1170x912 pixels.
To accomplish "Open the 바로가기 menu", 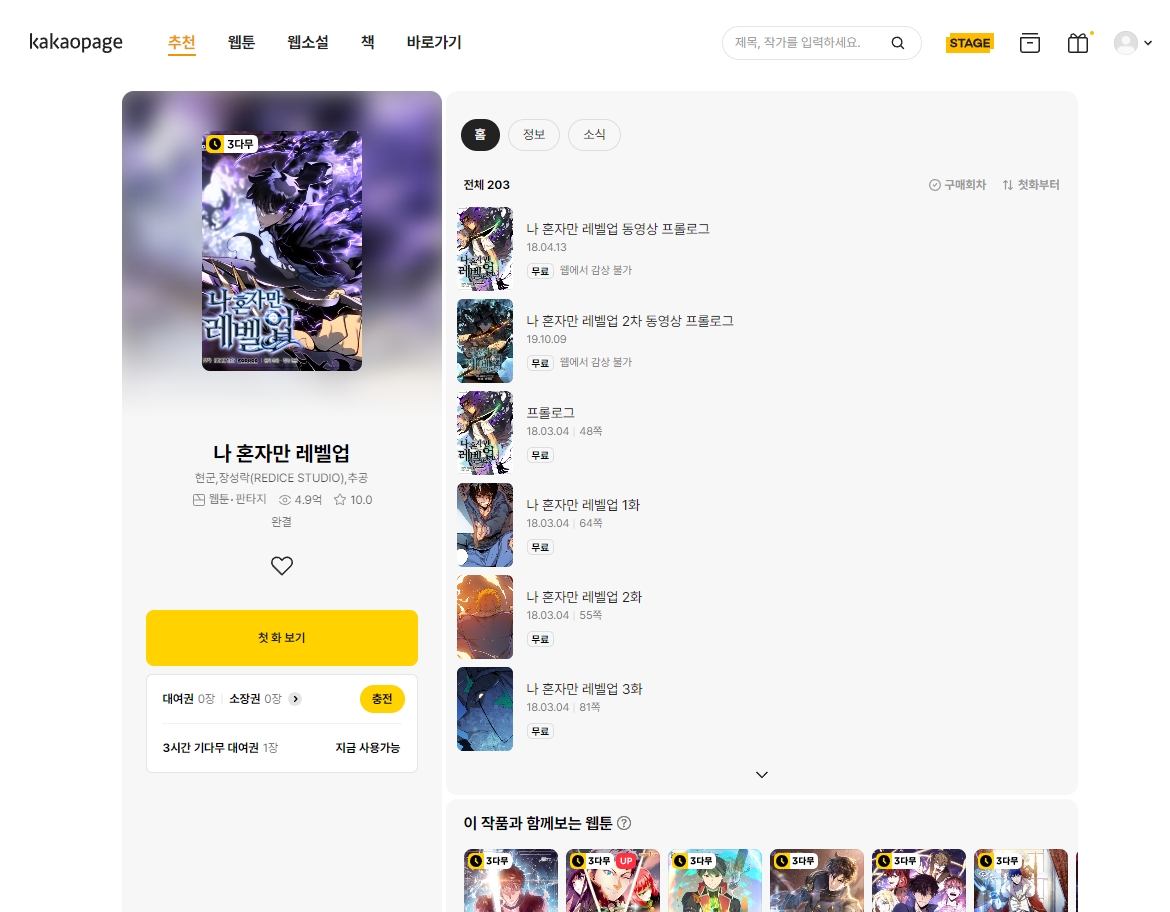I will click(x=434, y=43).
